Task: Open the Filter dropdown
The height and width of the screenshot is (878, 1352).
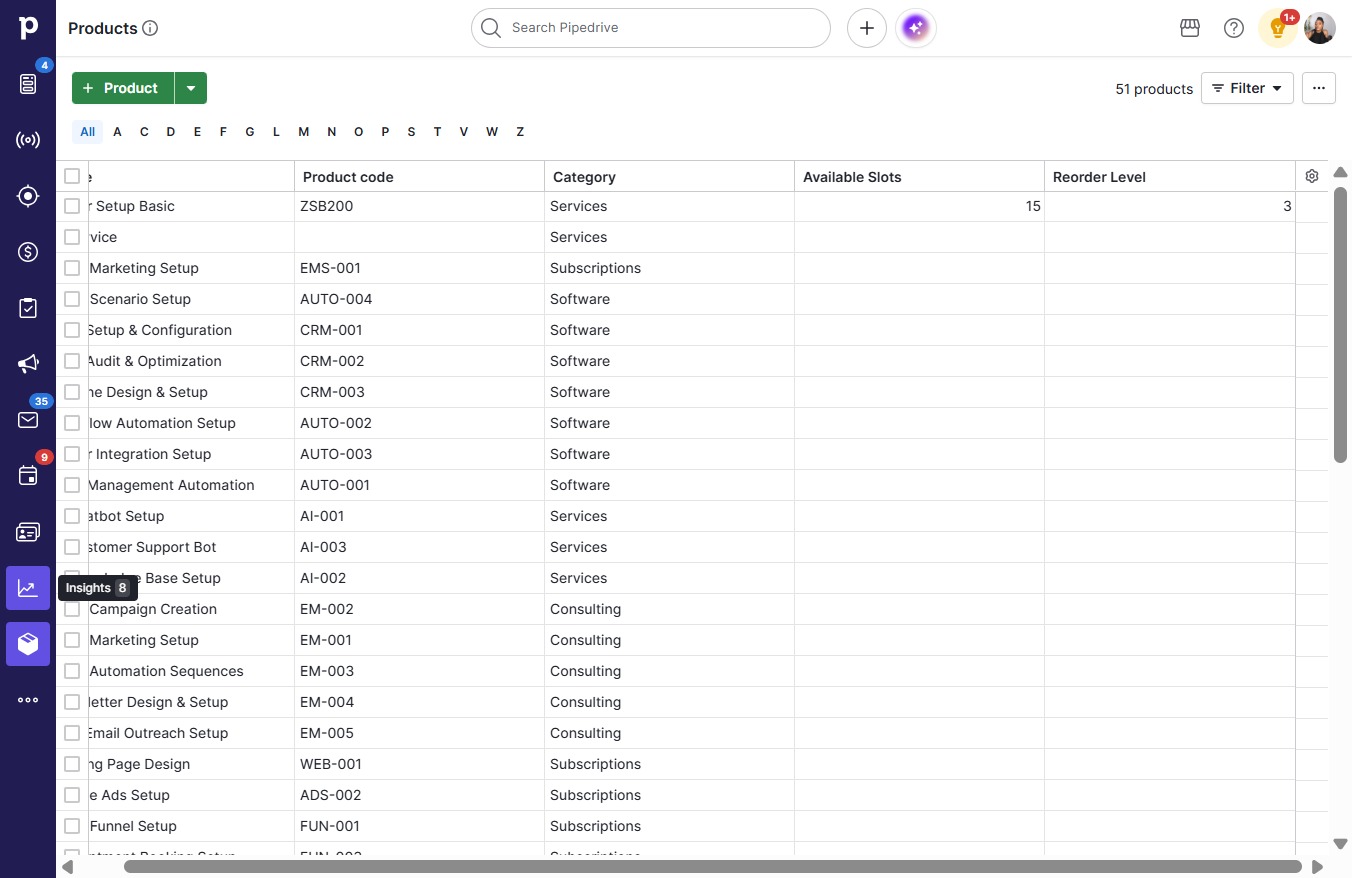Action: [1247, 88]
